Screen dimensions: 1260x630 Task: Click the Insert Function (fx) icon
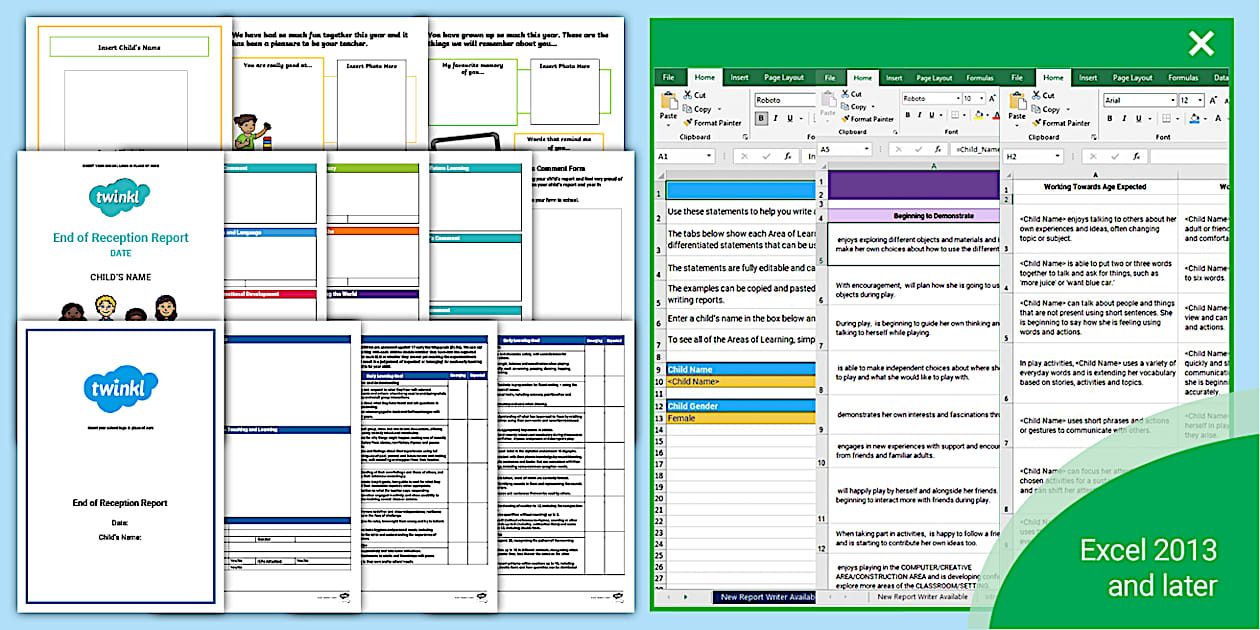pos(1137,156)
